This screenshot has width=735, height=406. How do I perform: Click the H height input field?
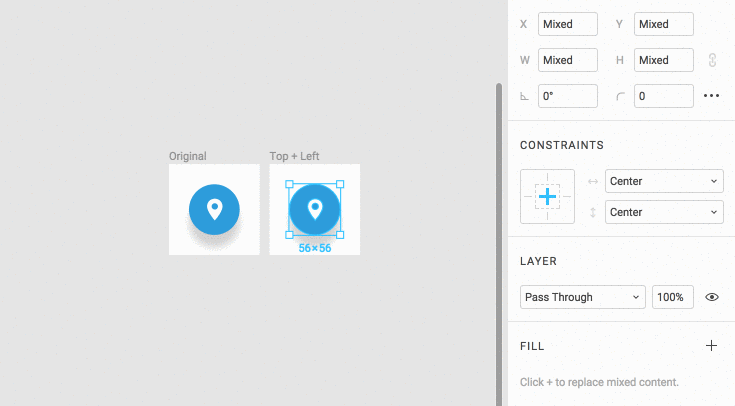[x=664, y=60]
